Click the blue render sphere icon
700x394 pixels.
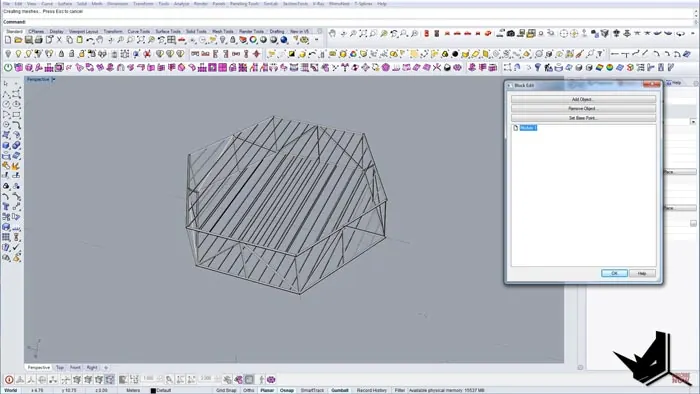[284, 40]
